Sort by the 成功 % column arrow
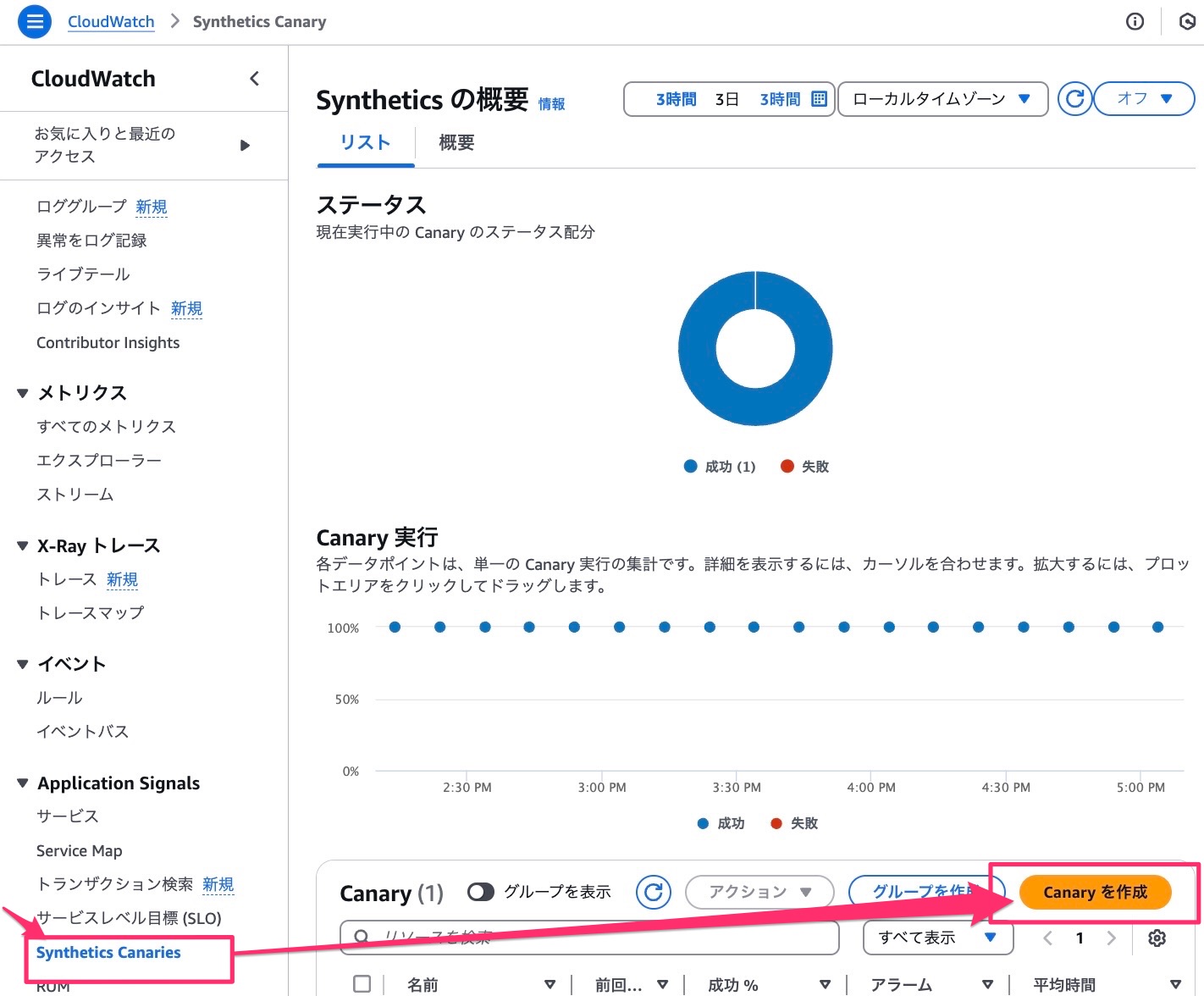Screen dimensions: 1204x996 [825, 984]
